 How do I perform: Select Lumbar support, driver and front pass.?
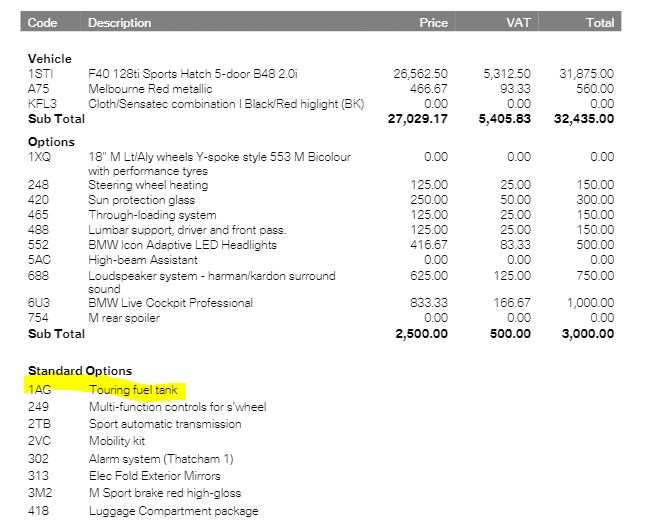(187, 230)
